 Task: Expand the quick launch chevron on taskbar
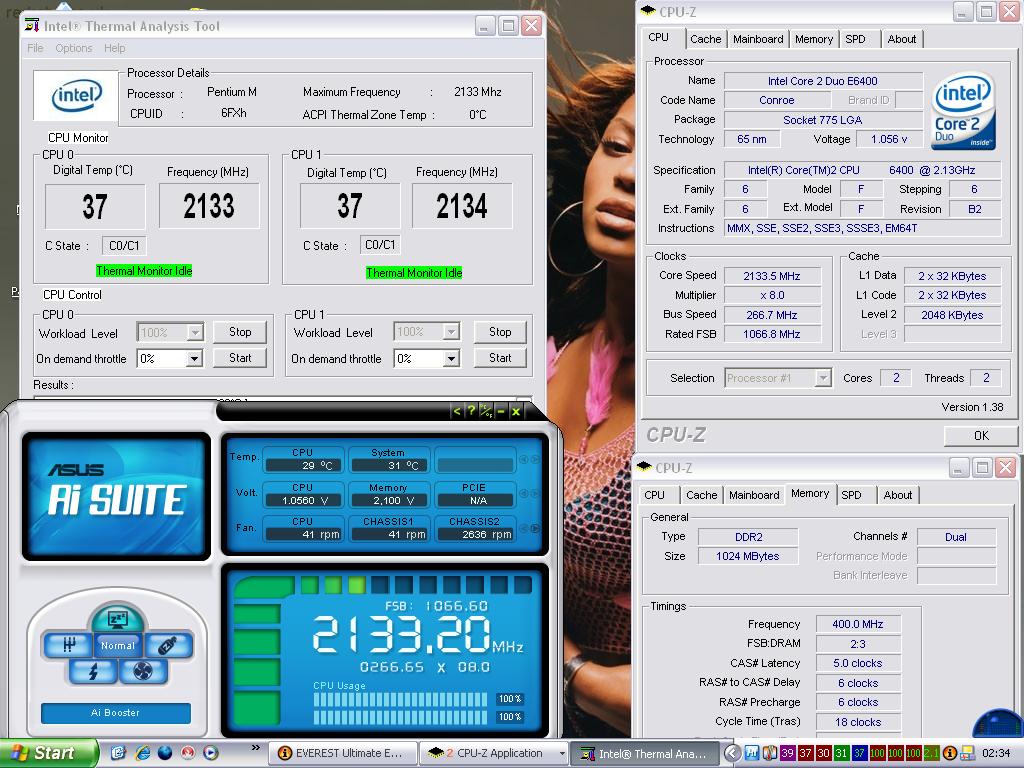[x=255, y=748]
